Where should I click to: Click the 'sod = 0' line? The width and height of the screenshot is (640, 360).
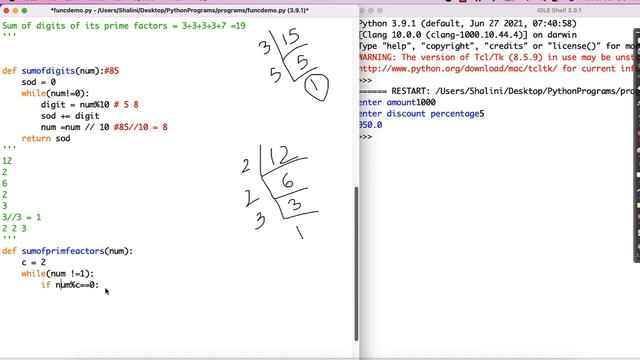[x=39, y=82]
